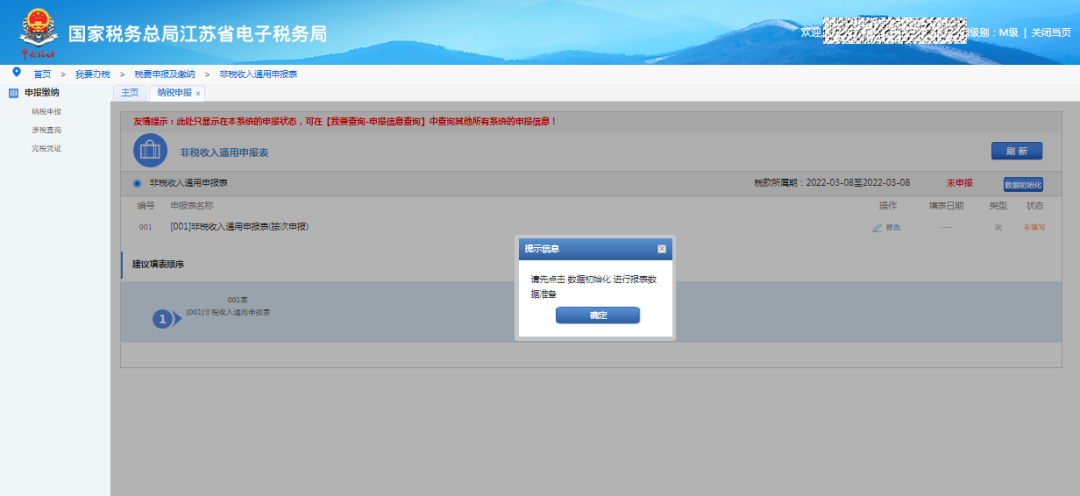Click the 申报缴纳 sidebar grid icon
Screen dimensions: 1080x496
pos(14,93)
